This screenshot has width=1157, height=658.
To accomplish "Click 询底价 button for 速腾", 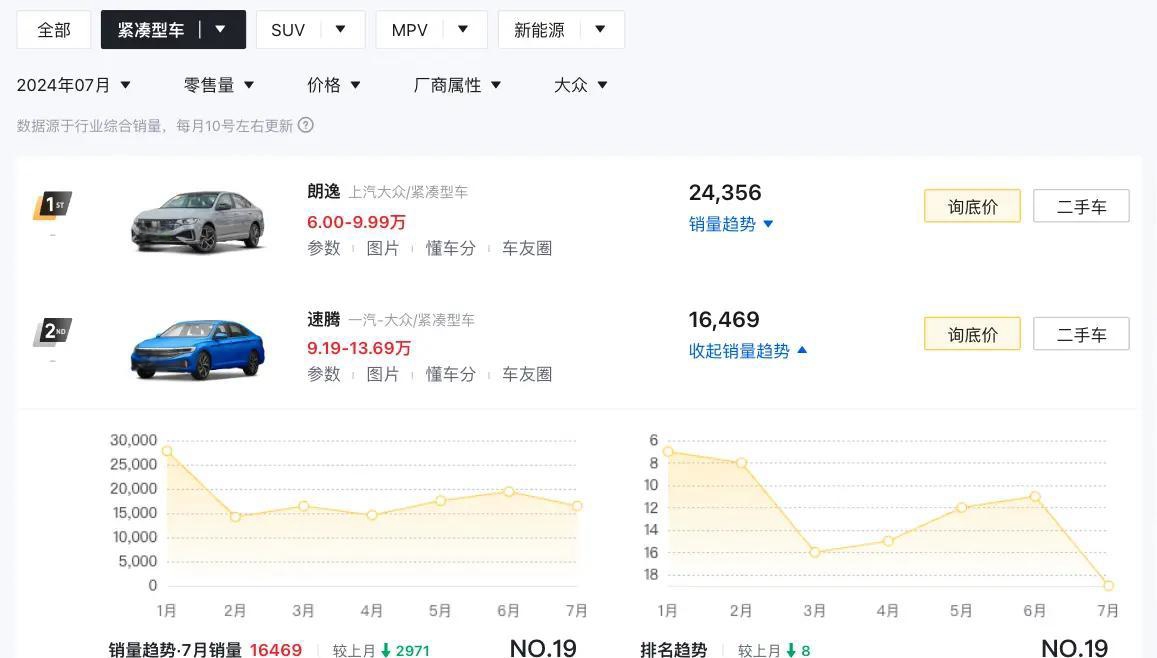I will (x=973, y=333).
